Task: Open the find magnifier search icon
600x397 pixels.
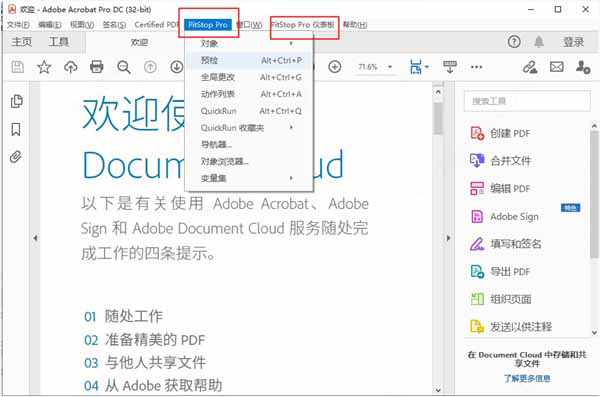Action: click(x=124, y=67)
